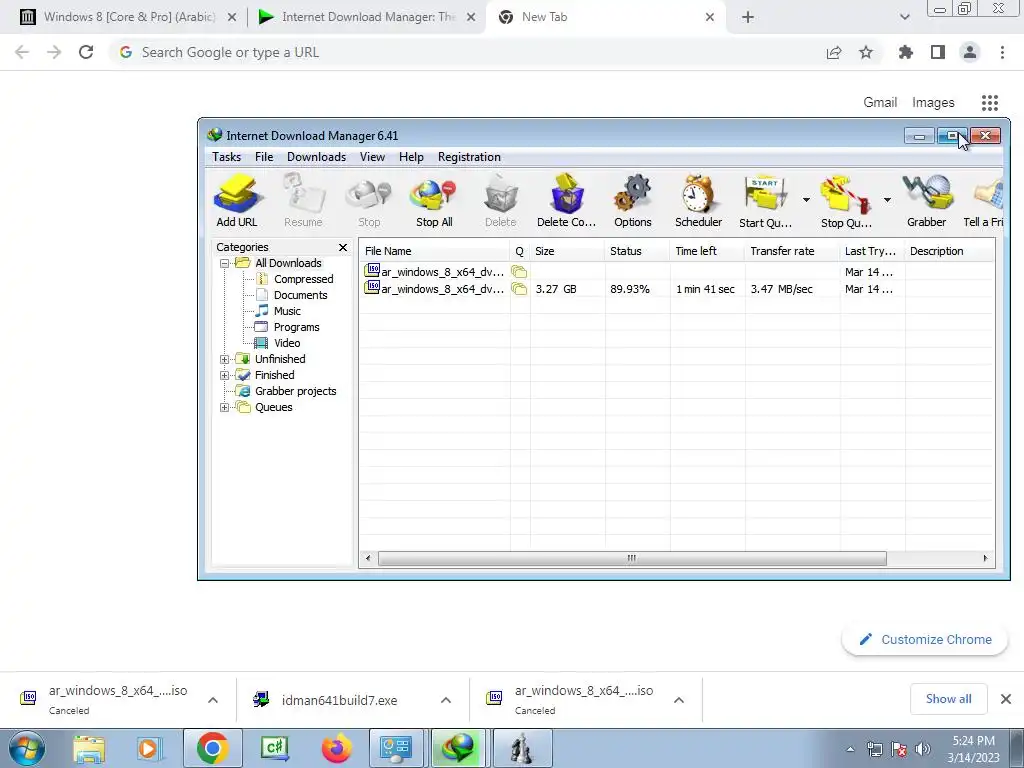Open Stop Queue dropdown arrow

[x=888, y=200]
